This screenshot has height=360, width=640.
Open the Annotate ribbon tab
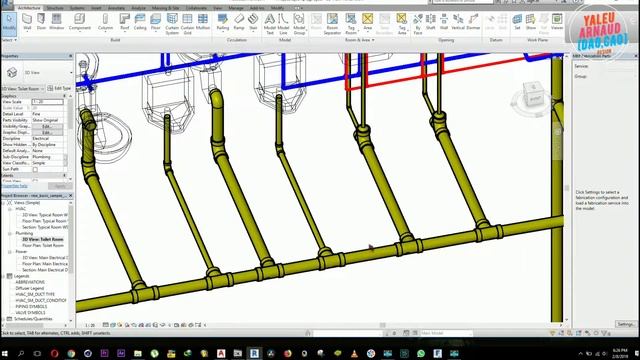pyautogui.click(x=116, y=8)
